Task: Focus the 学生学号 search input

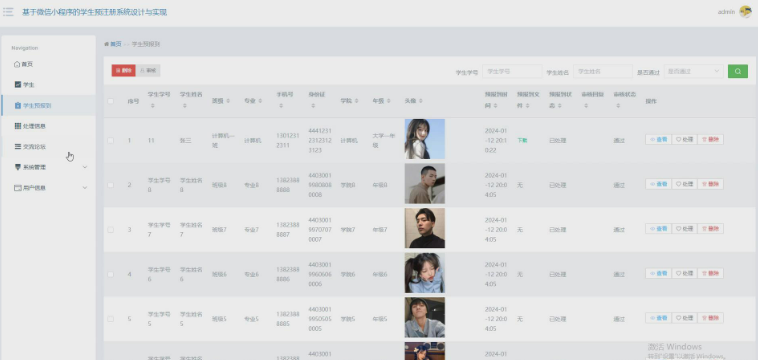Action: tap(512, 71)
